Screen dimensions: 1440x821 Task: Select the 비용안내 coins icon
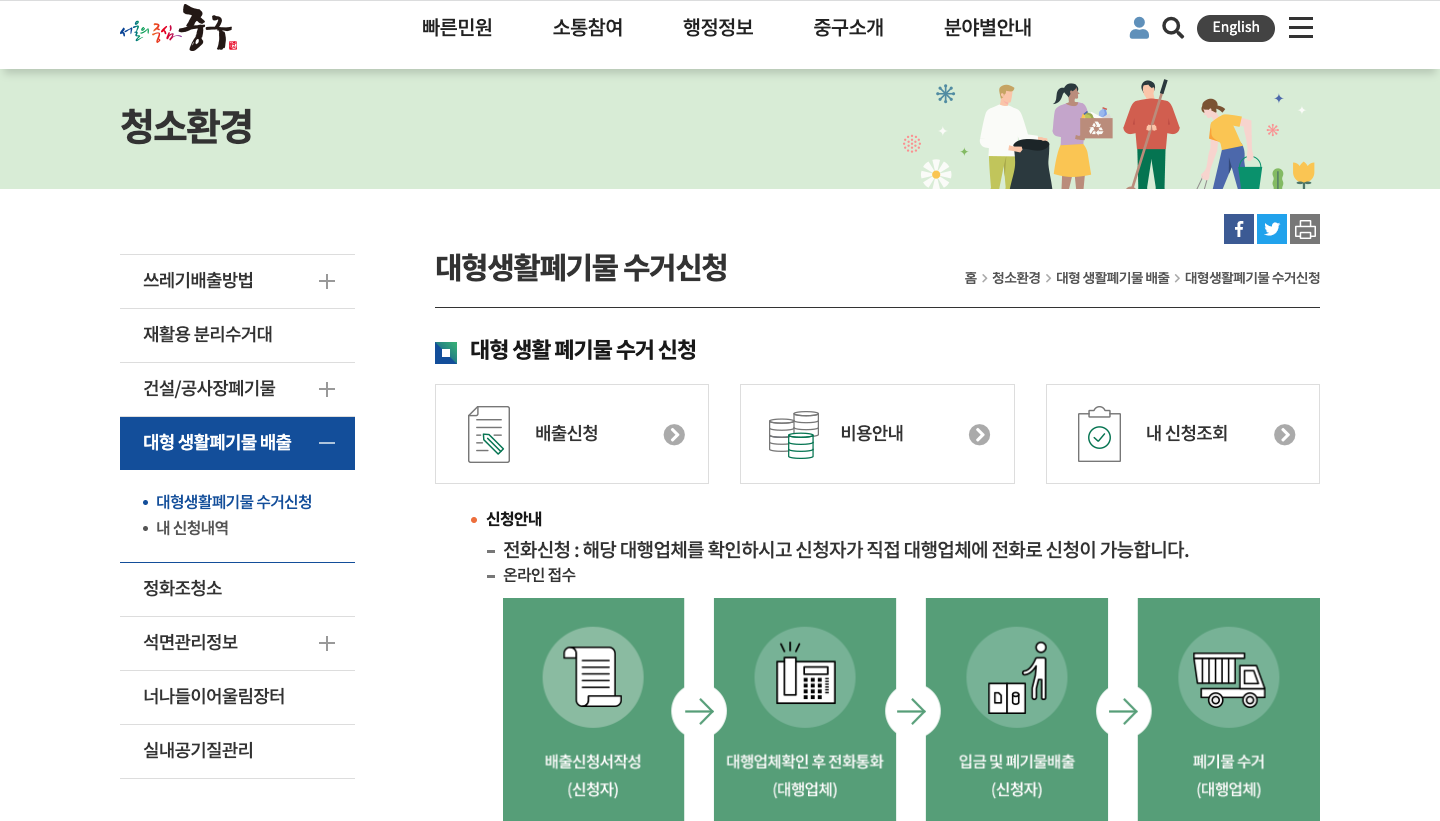[x=793, y=433]
